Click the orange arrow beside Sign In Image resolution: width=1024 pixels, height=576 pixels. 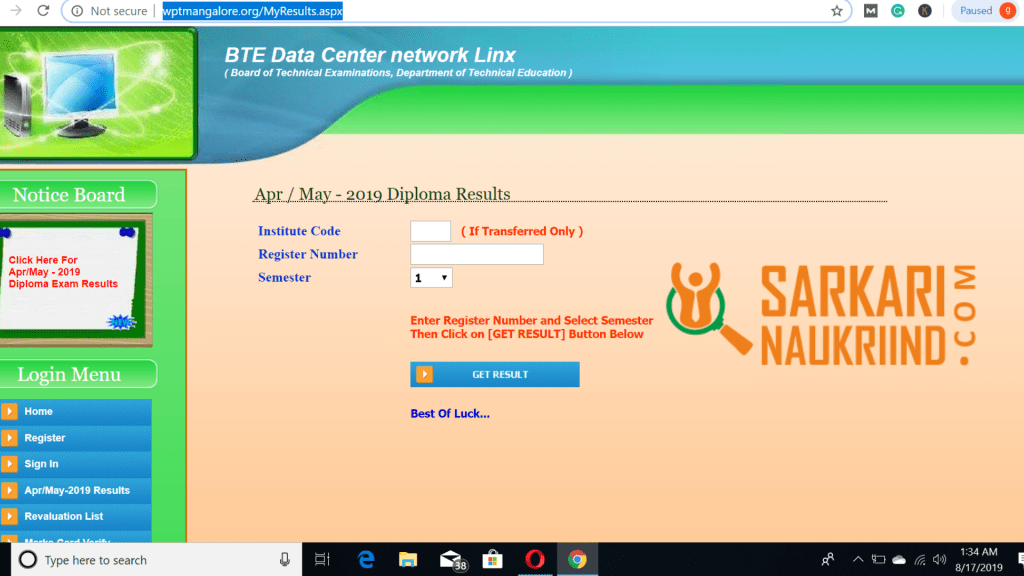[9, 464]
